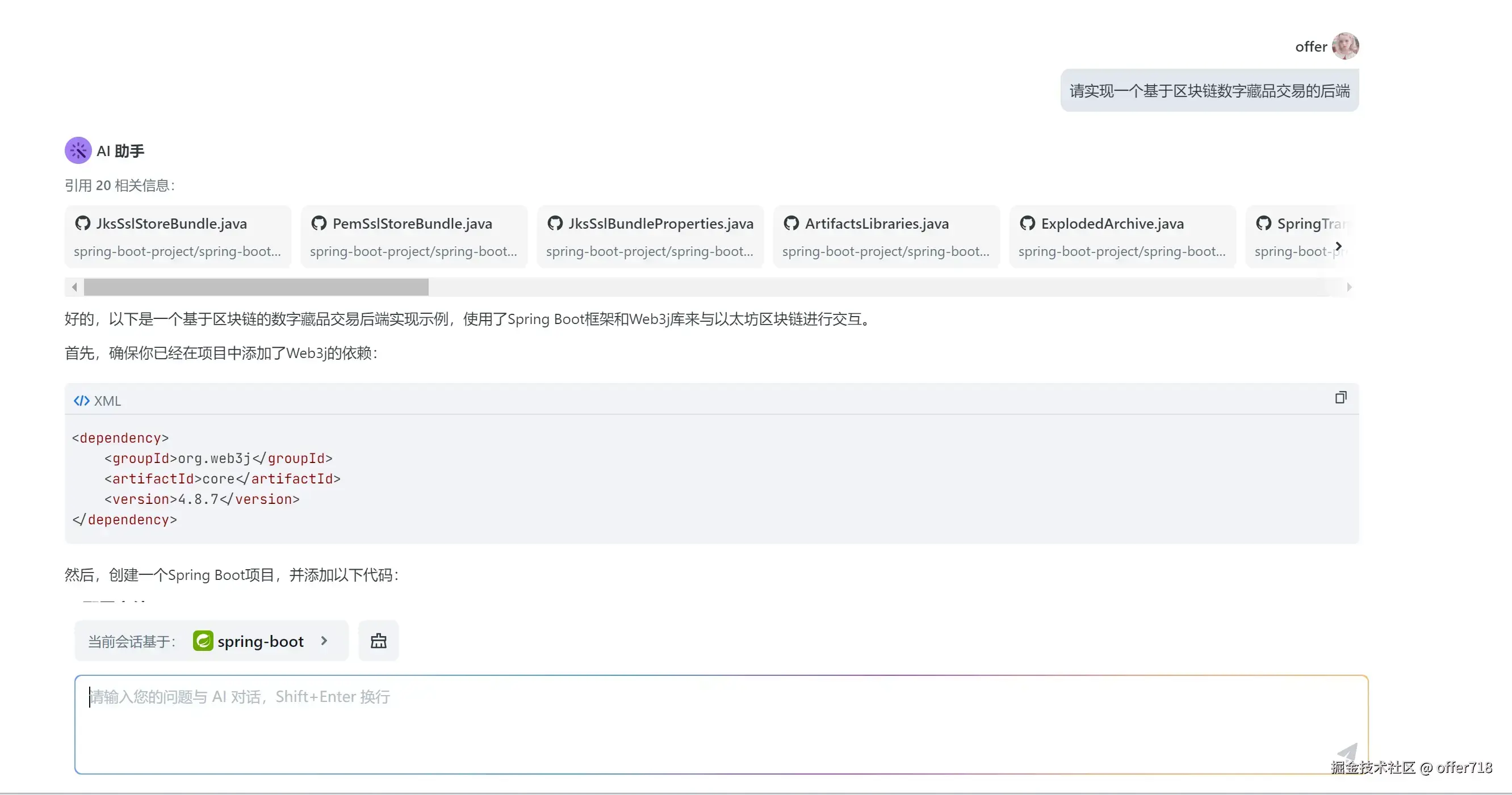1512x795 pixels.
Task: Click right chevron to show more reference cards
Action: pos(1339,246)
